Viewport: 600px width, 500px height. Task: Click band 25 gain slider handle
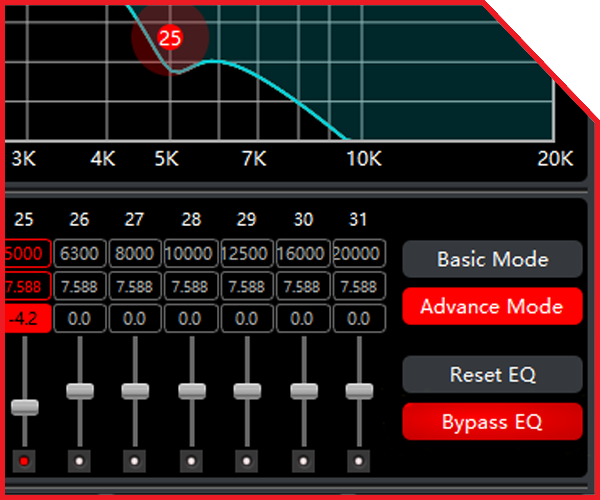(25, 407)
